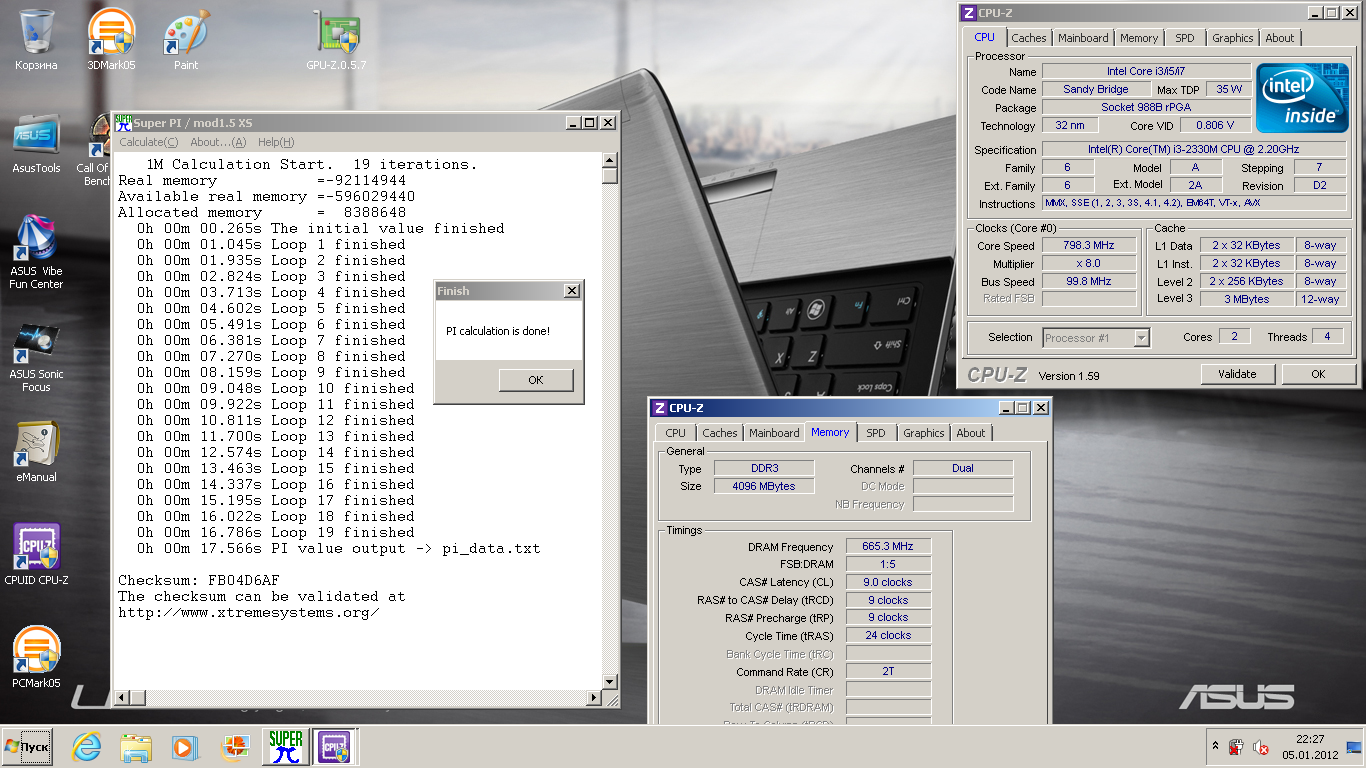Click the Start button labeled Пуск
This screenshot has height=768, width=1366.
click(28, 747)
